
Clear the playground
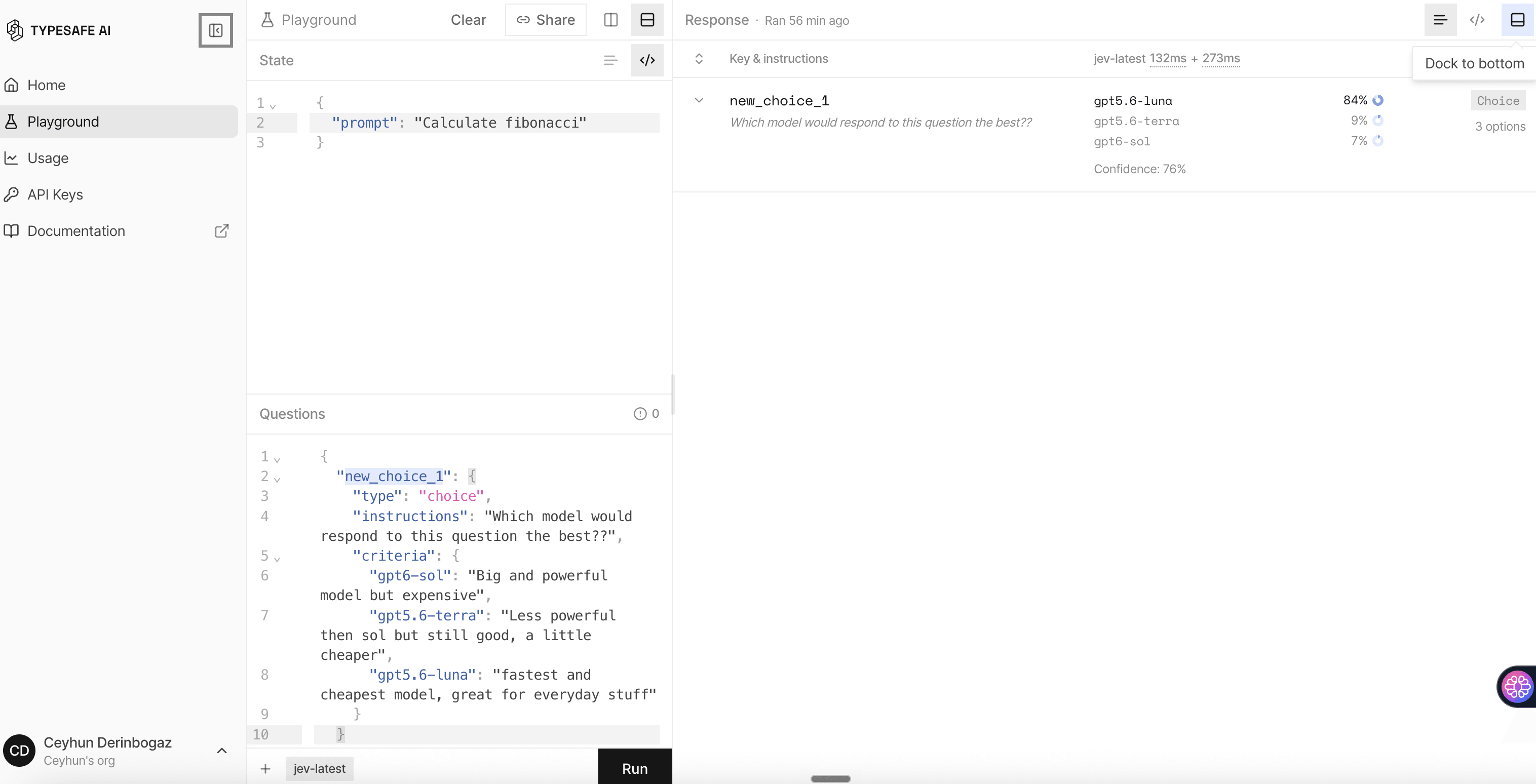[x=468, y=20]
